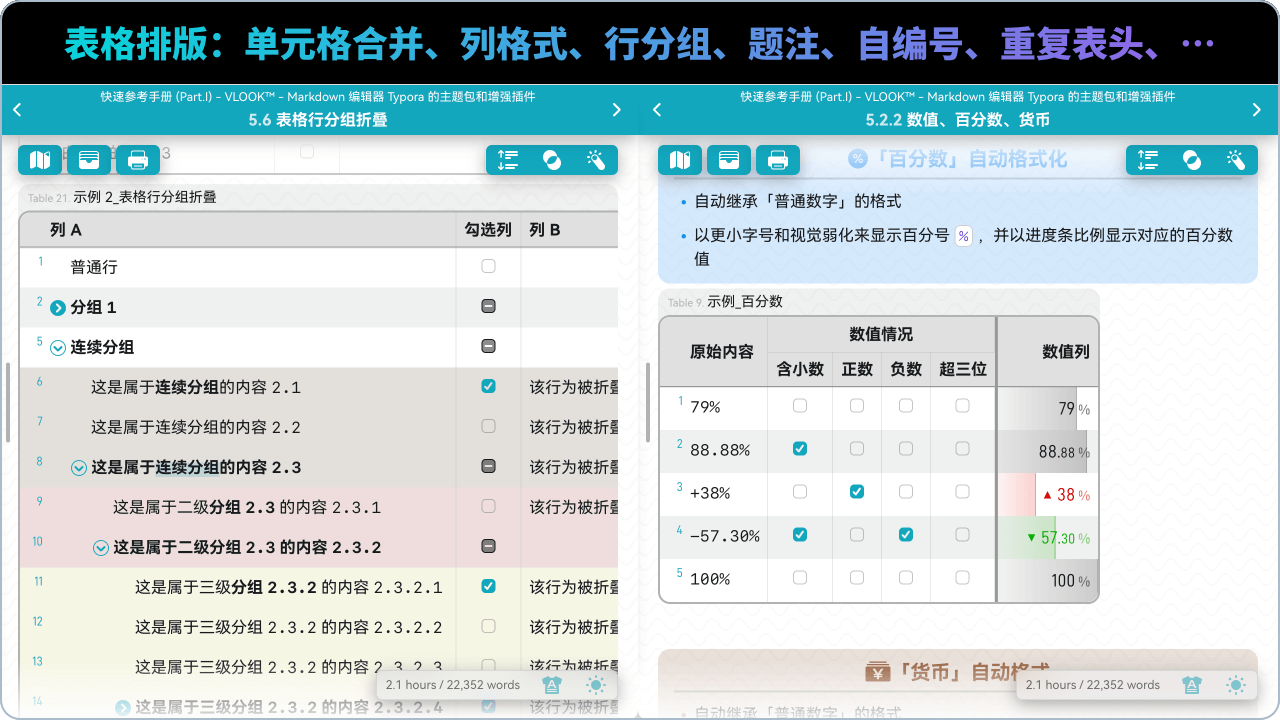Image resolution: width=1280 pixels, height=720 pixels.
Task: Collapse the 内容 2.3.2 second-level group
Action: (101, 548)
